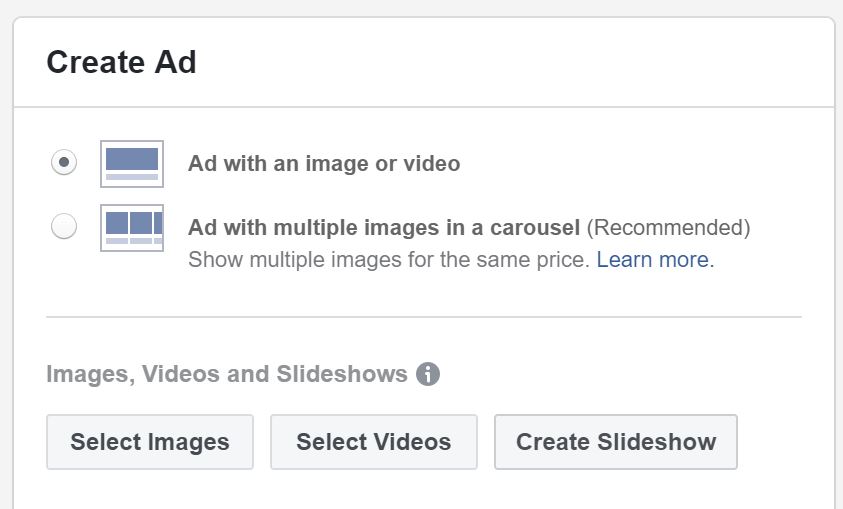Click "Show multiple images for the same price" text
The height and width of the screenshot is (509, 843).
[x=389, y=260]
